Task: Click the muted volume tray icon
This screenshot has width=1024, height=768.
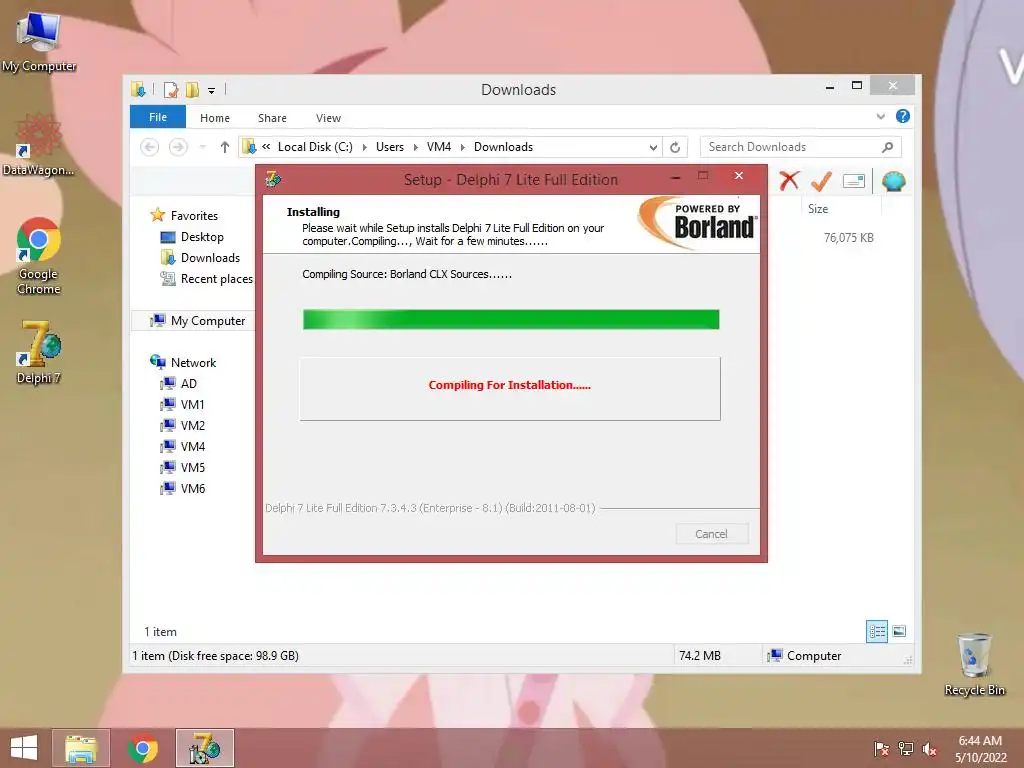Action: pos(930,748)
